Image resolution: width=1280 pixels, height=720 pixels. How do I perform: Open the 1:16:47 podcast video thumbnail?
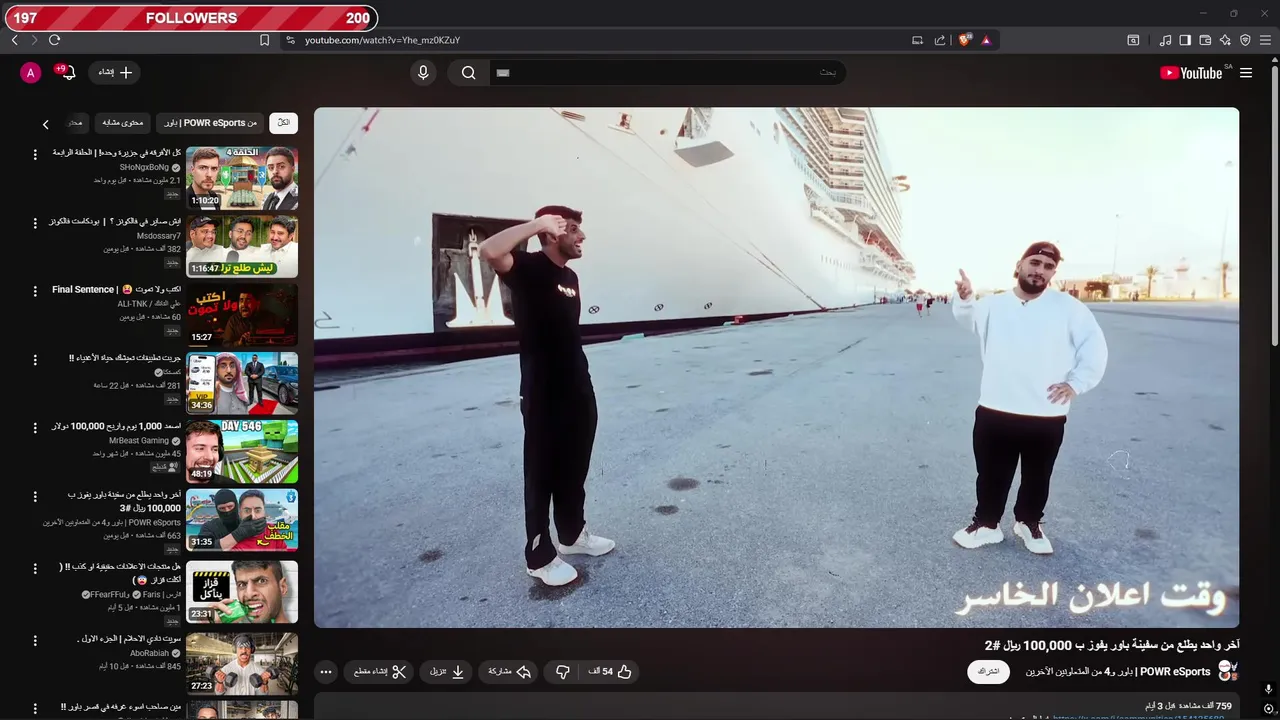pos(242,246)
